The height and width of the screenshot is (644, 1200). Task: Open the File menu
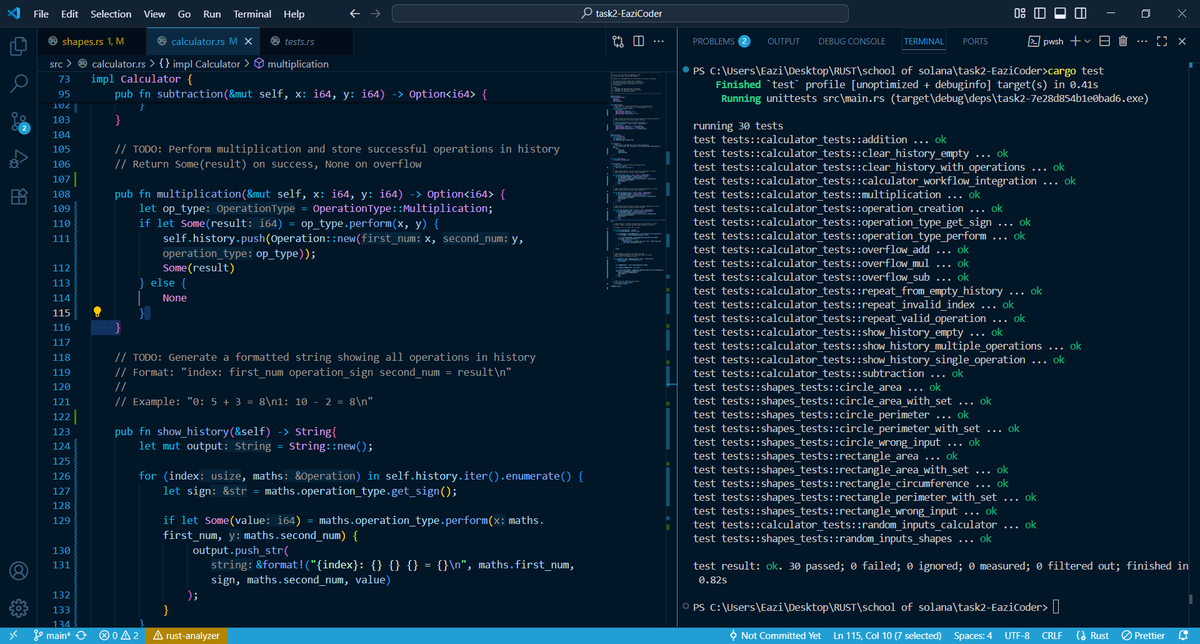click(42, 14)
